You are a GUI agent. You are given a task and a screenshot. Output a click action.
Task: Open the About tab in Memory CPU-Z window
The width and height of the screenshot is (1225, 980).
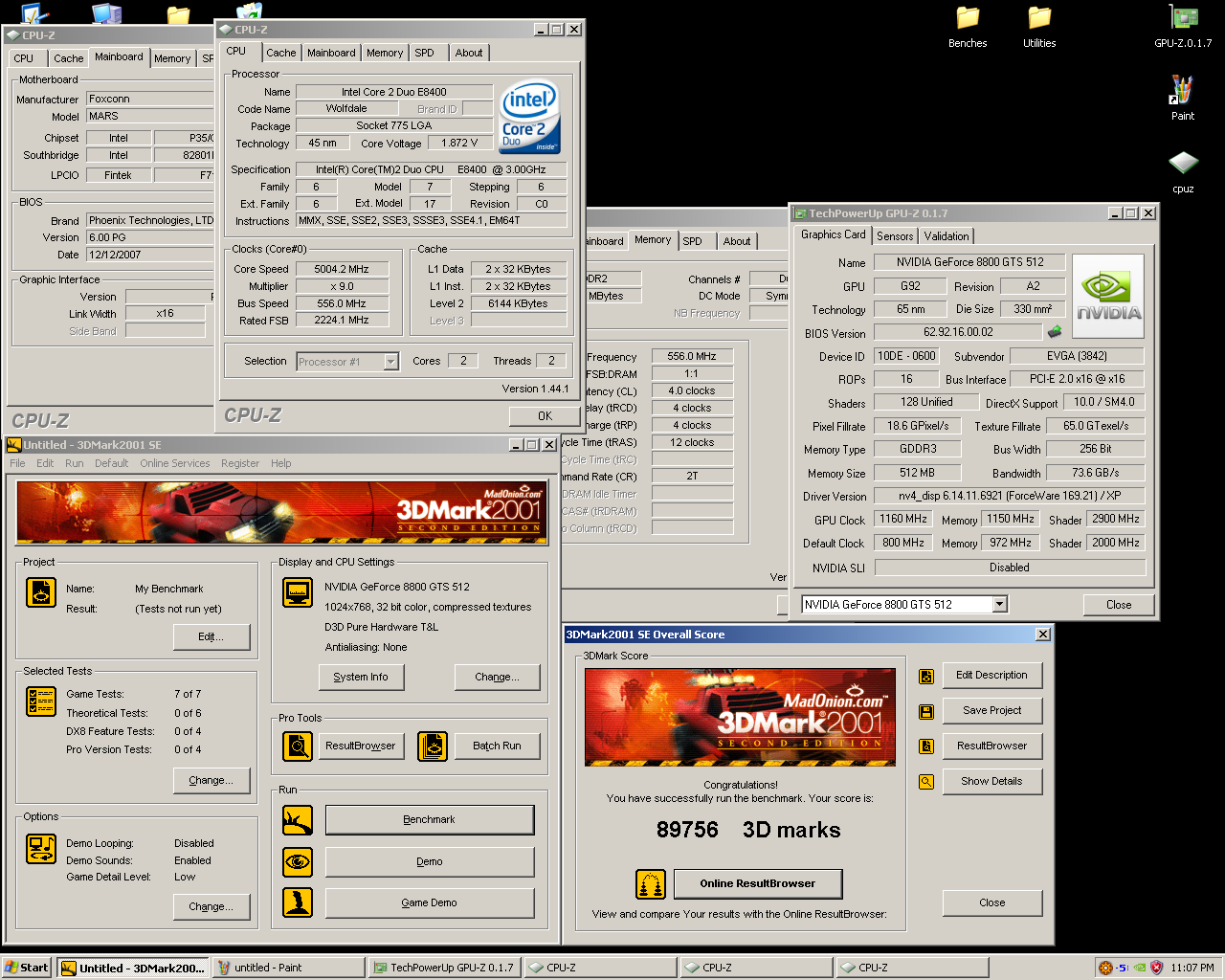point(737,241)
